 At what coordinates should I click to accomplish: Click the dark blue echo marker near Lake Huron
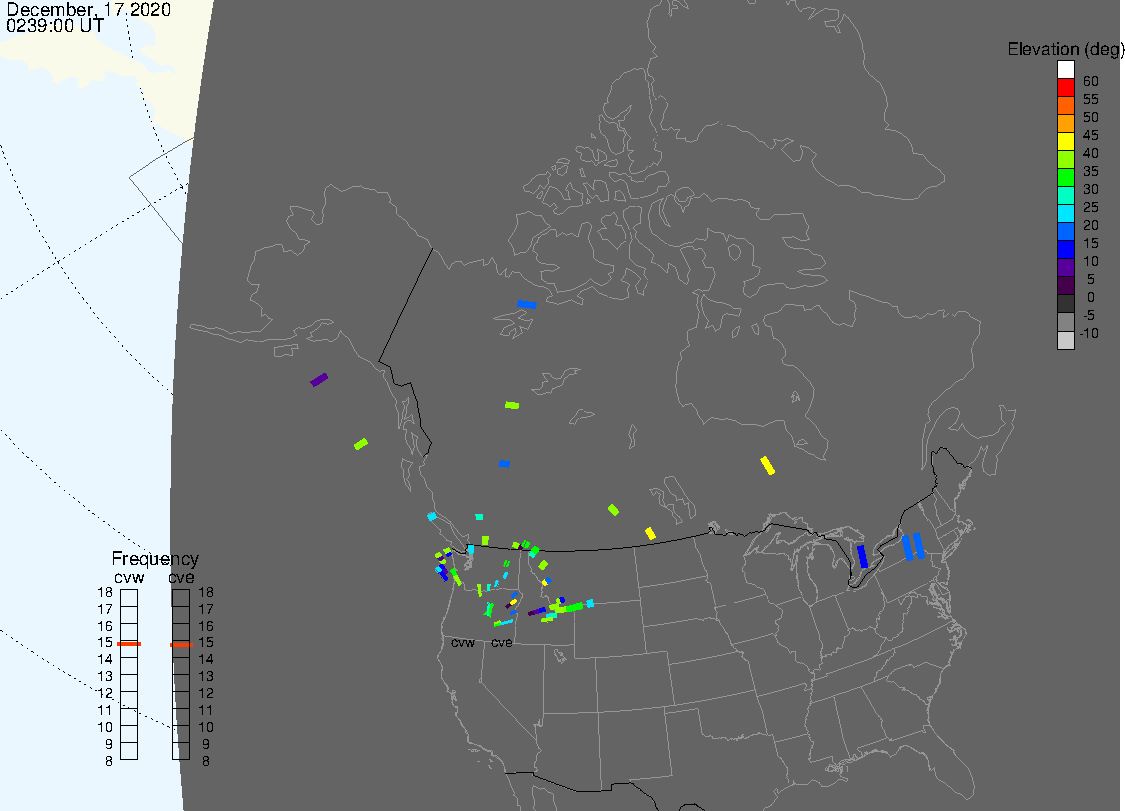coord(862,556)
